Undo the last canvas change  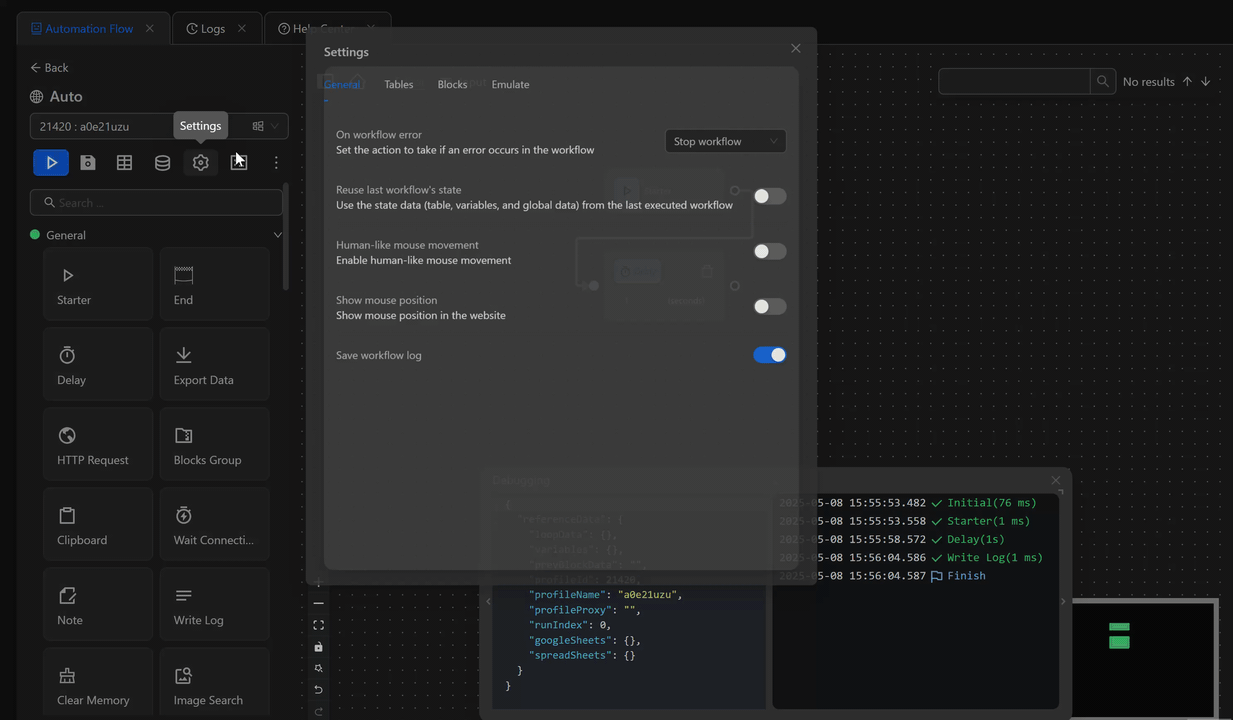tap(318, 689)
